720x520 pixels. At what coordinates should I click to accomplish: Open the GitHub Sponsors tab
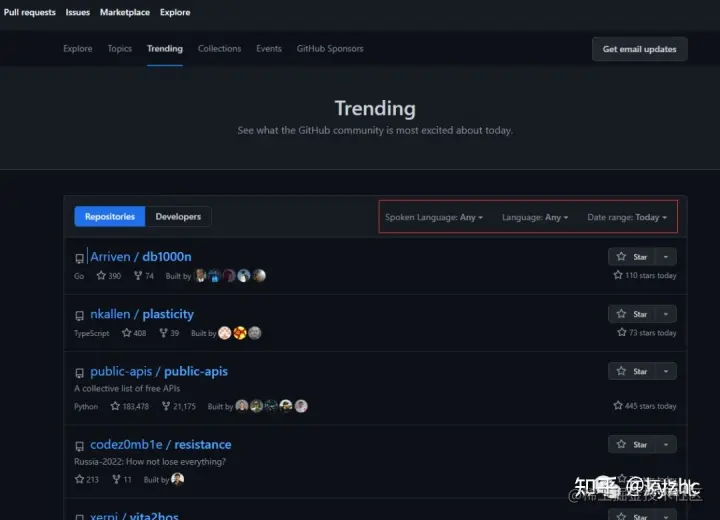tap(330, 49)
